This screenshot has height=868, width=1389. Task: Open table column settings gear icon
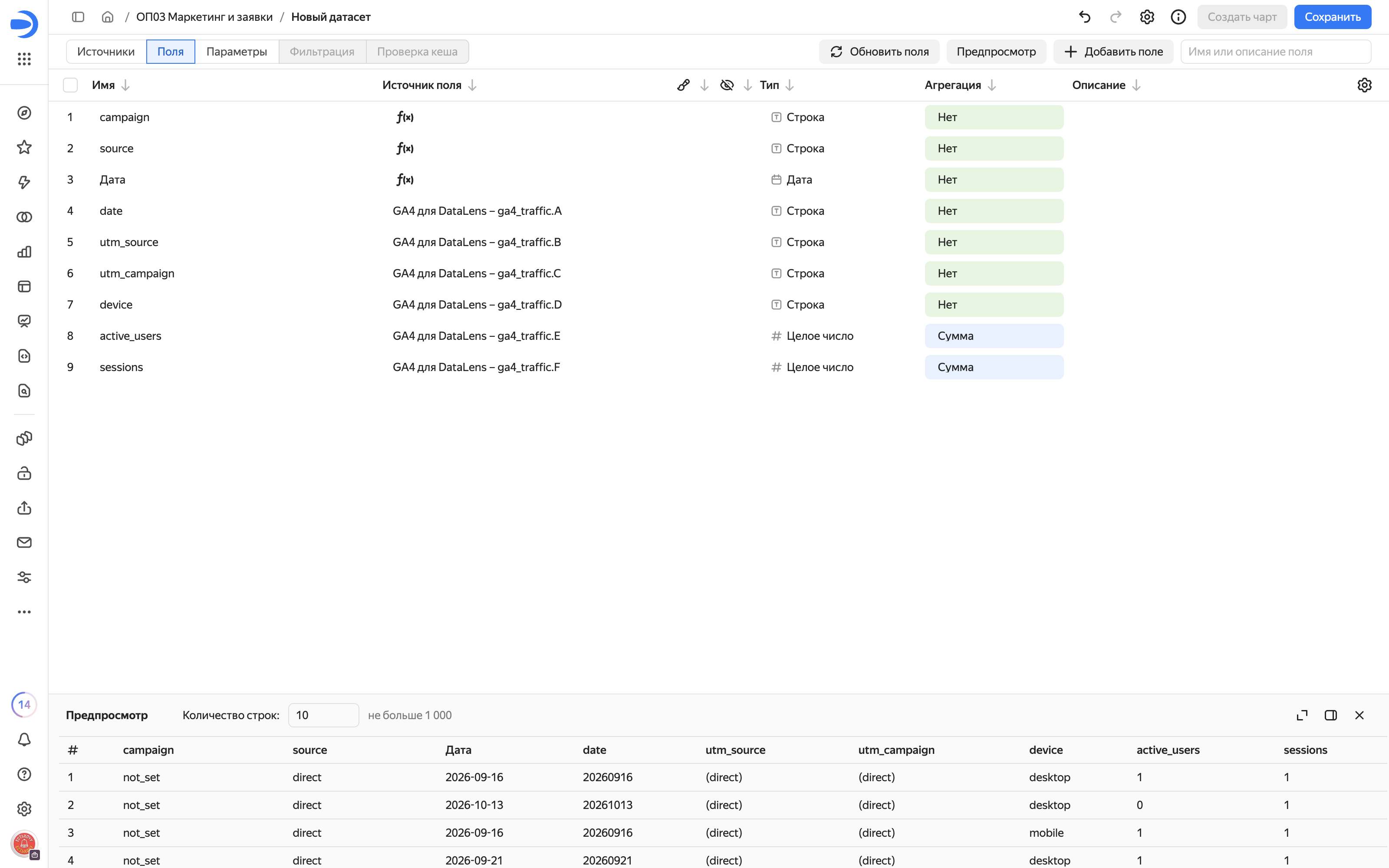1364,85
